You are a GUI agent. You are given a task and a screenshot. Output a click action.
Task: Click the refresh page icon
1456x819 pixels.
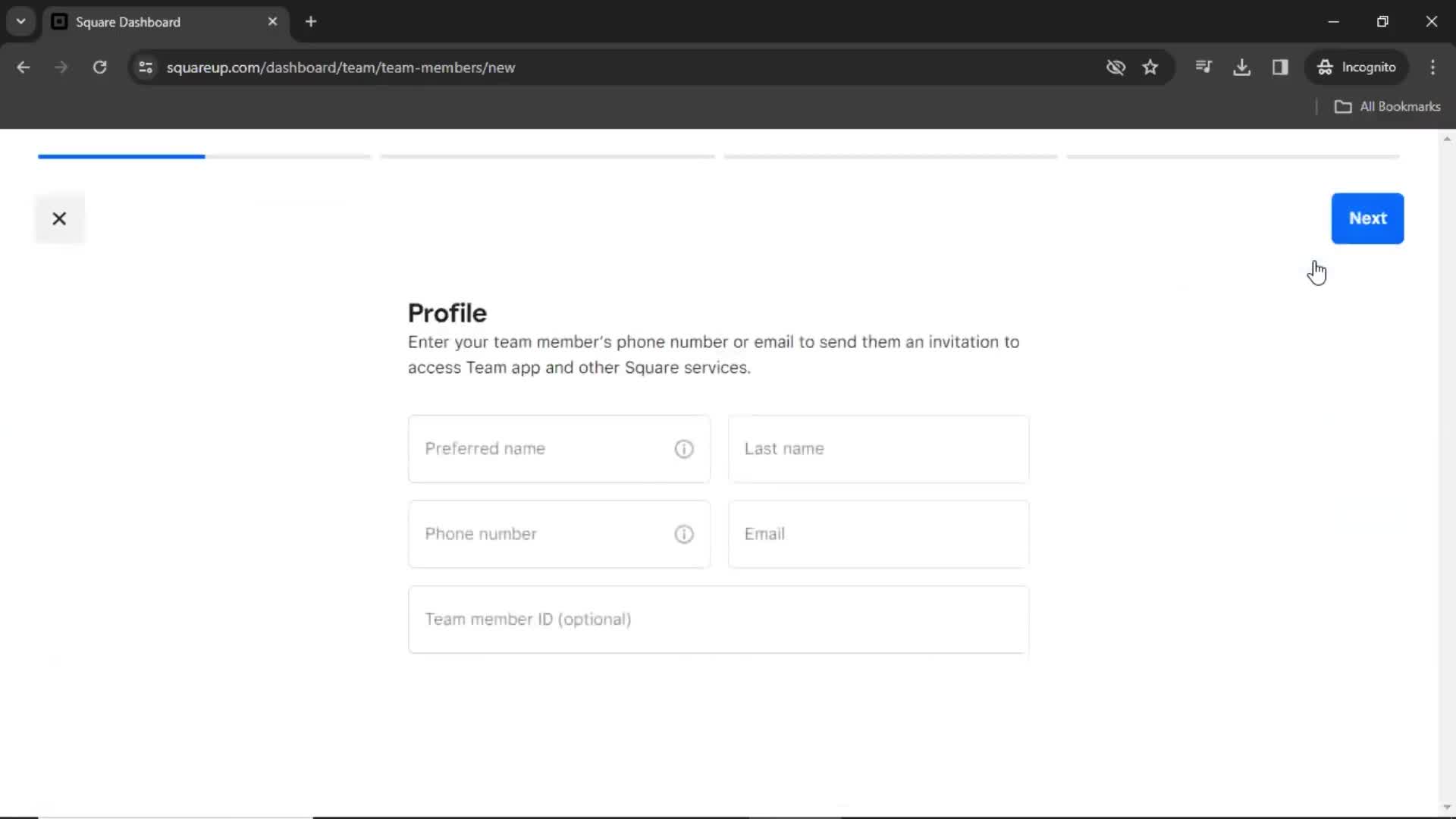pyautogui.click(x=99, y=67)
